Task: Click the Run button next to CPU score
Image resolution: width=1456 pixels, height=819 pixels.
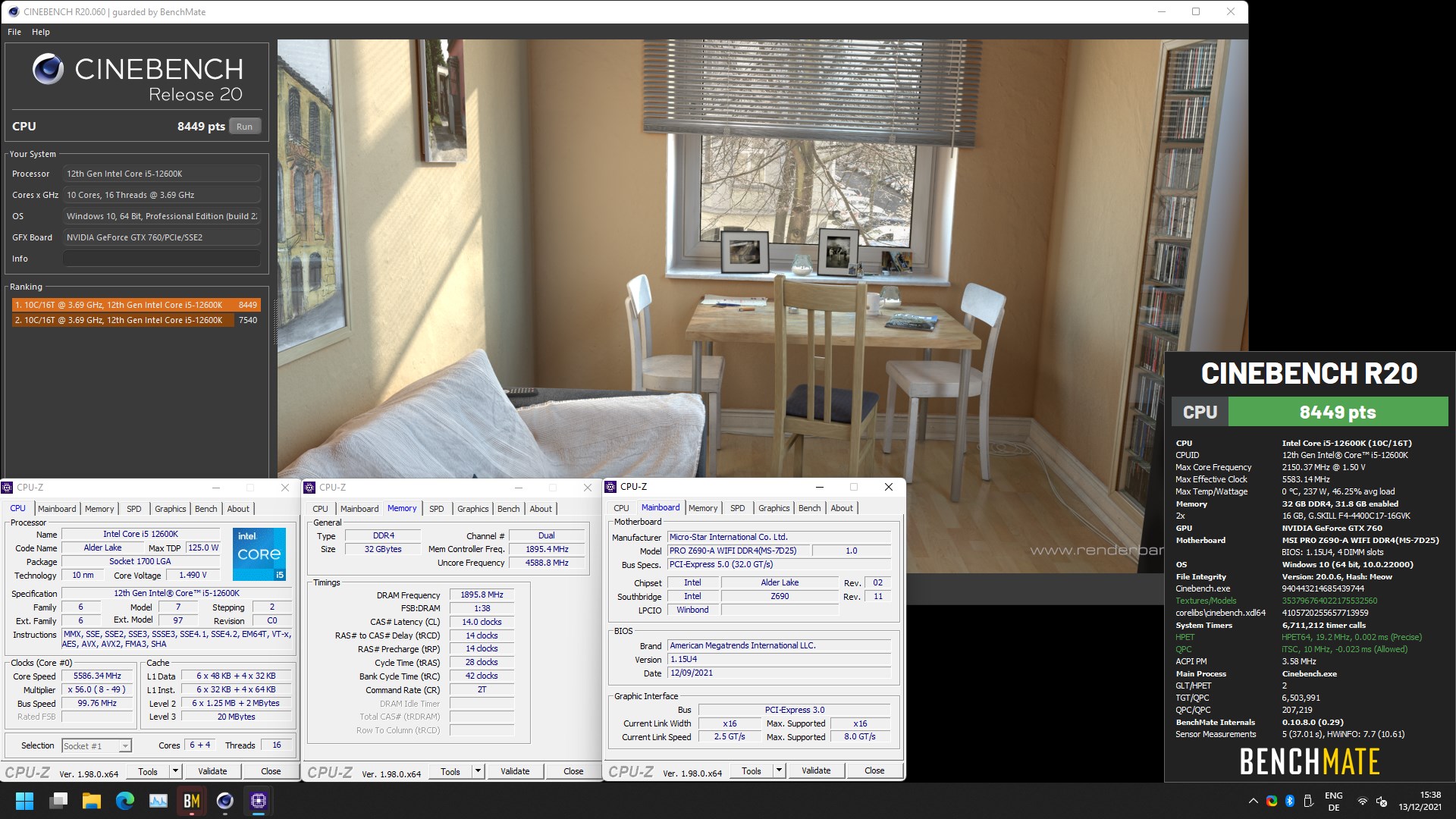Action: coord(244,127)
